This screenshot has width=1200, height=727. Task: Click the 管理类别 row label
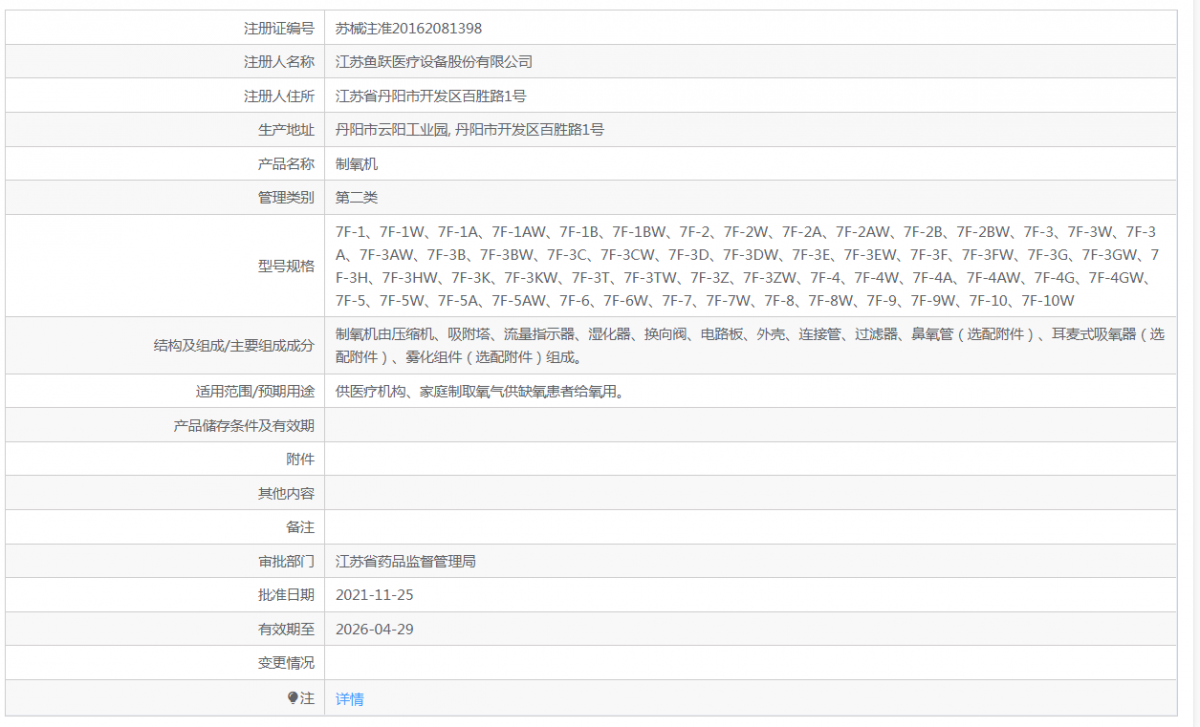pos(286,198)
